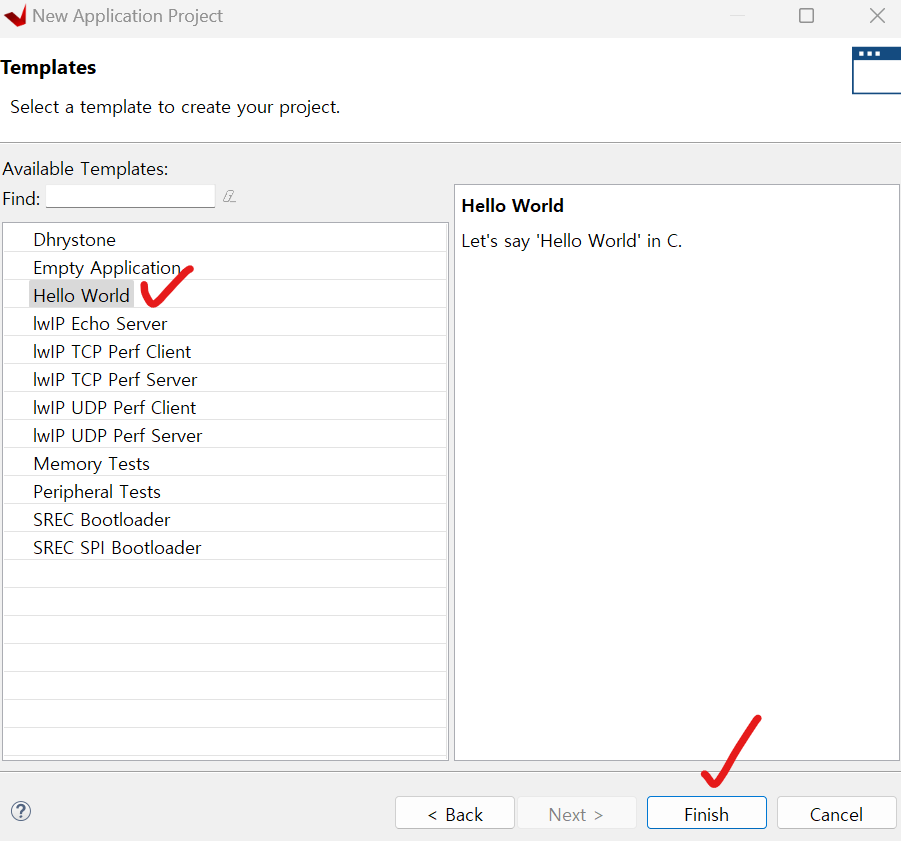Maximize the New Application Project window
The image size is (901, 841).
pos(806,16)
